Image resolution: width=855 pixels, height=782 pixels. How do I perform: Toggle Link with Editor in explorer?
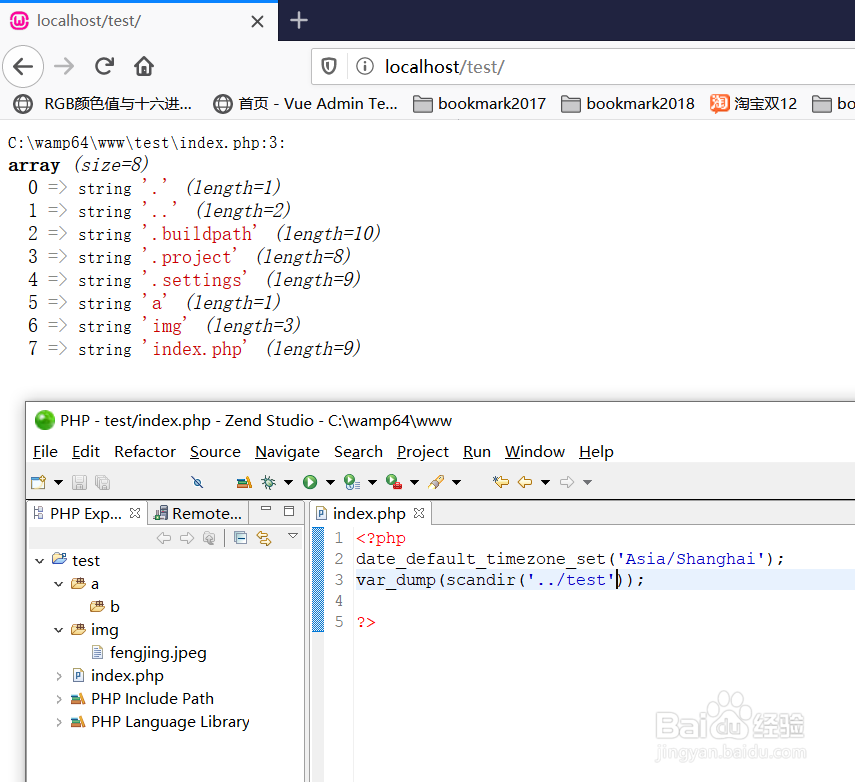[264, 538]
